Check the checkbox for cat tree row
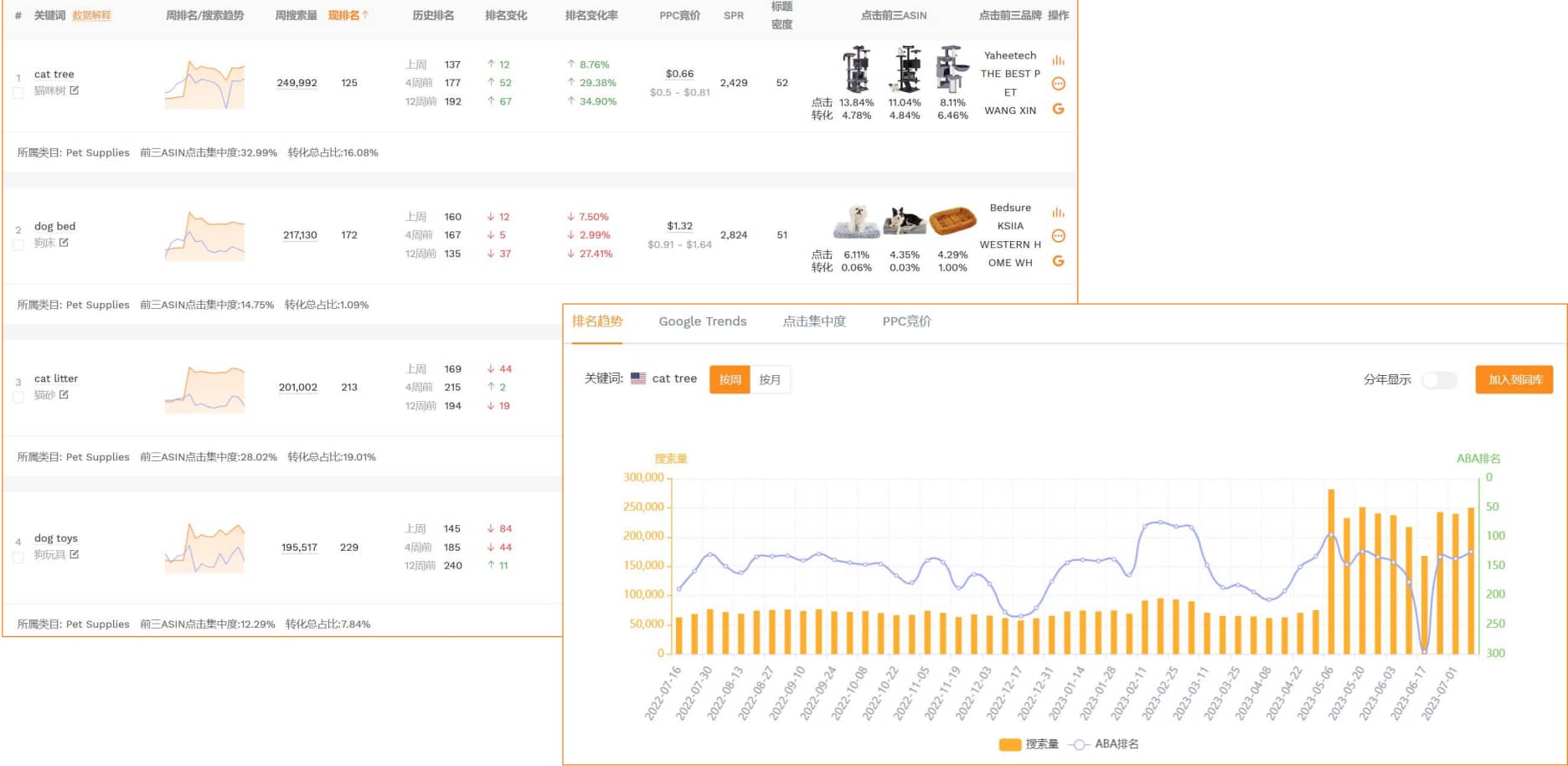The image size is (1568, 766). (18, 93)
